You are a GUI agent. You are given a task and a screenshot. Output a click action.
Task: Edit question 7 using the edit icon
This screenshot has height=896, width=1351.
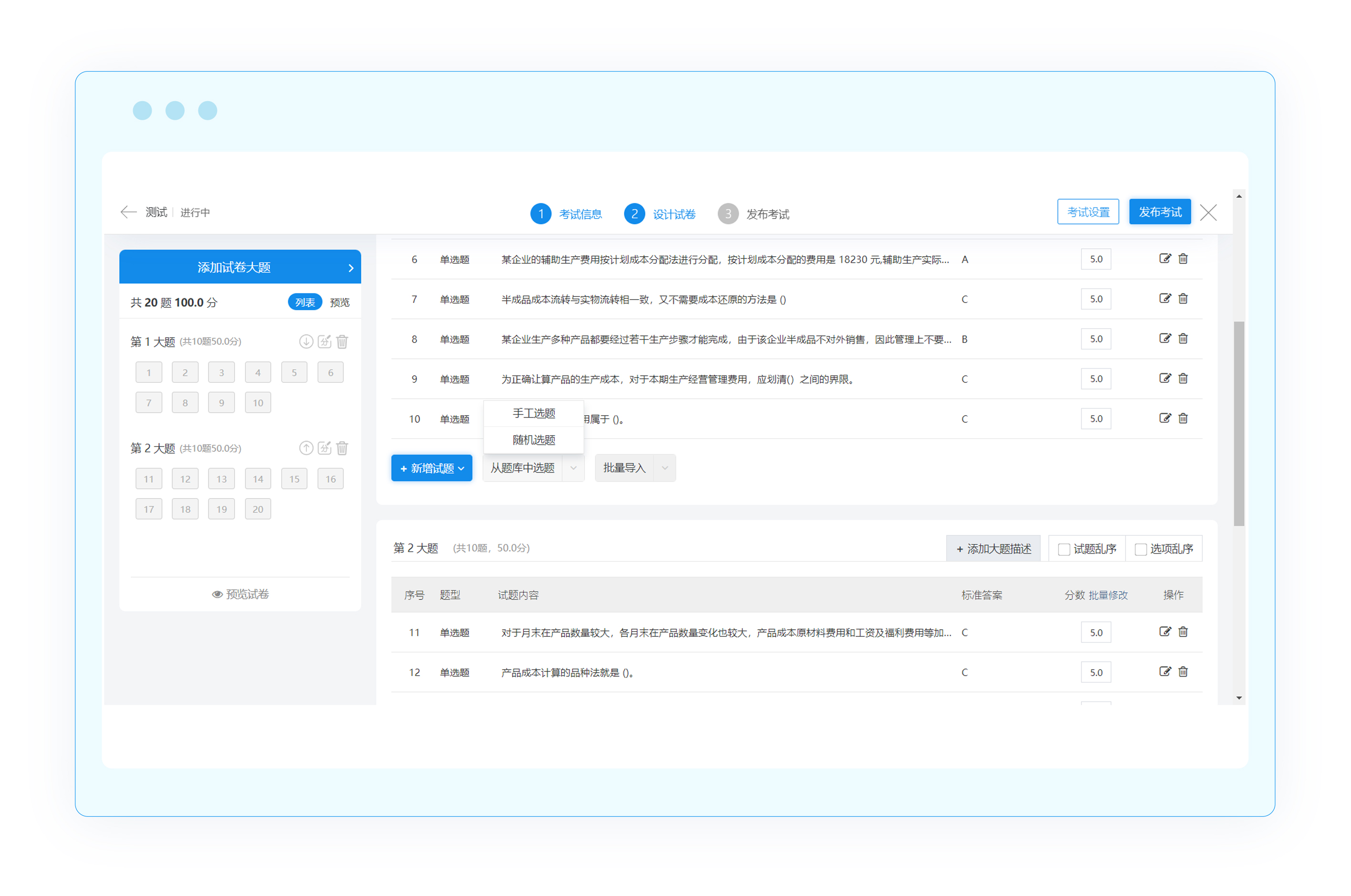(1164, 299)
